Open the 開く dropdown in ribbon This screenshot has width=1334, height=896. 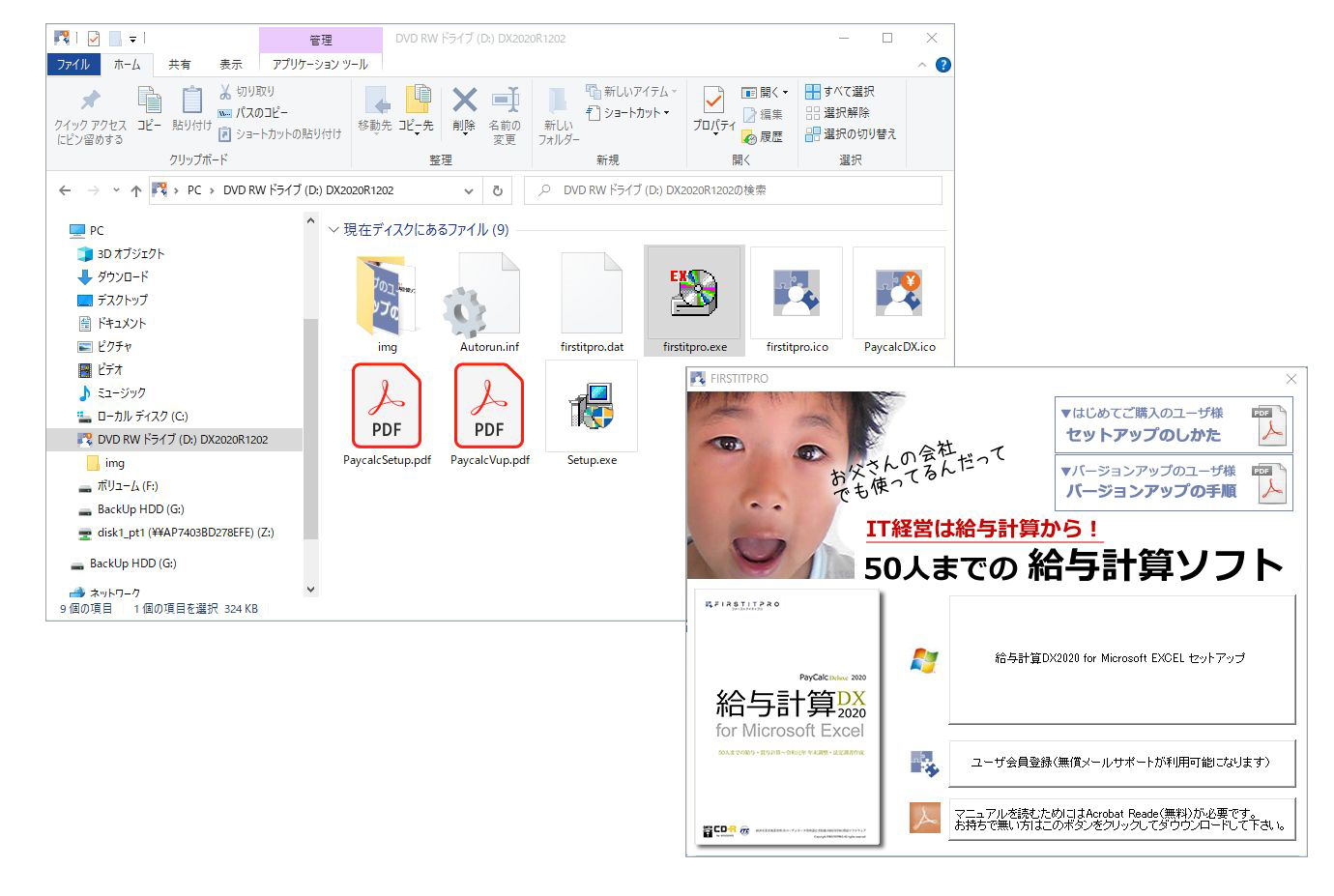(x=765, y=92)
